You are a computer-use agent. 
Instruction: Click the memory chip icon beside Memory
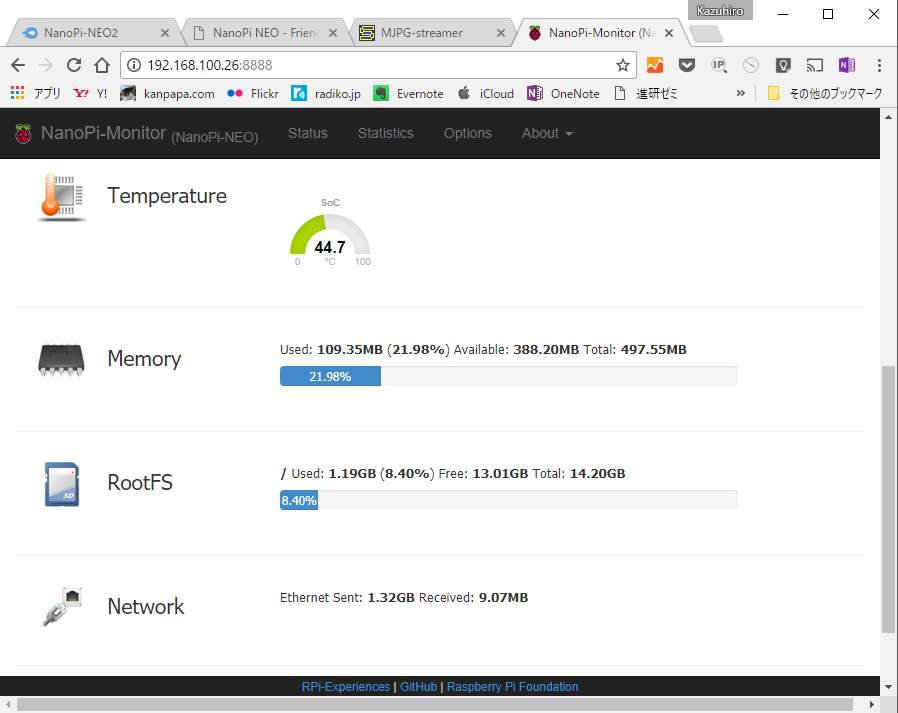tap(61, 360)
